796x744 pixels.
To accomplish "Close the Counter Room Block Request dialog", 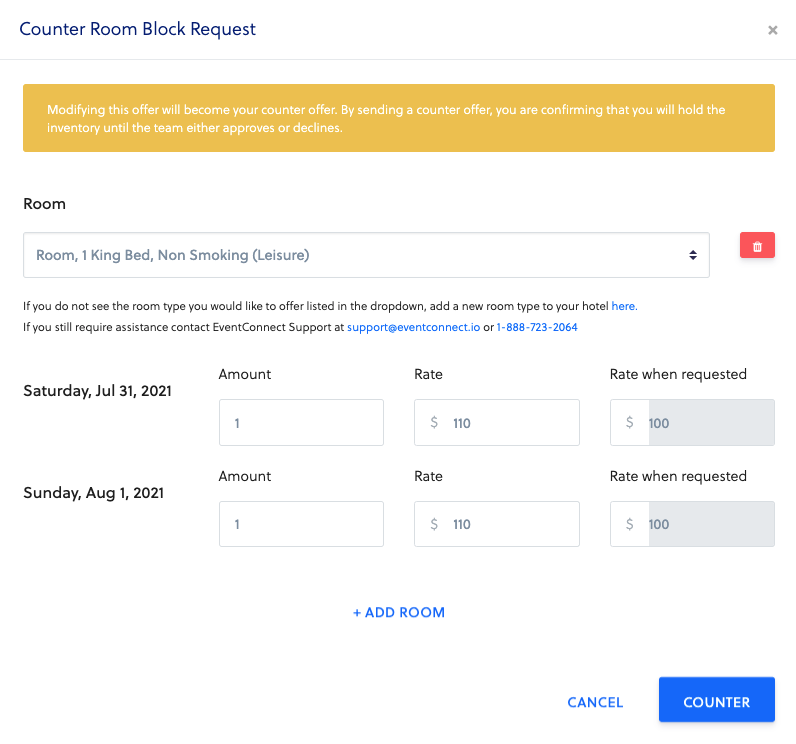I will [772, 30].
